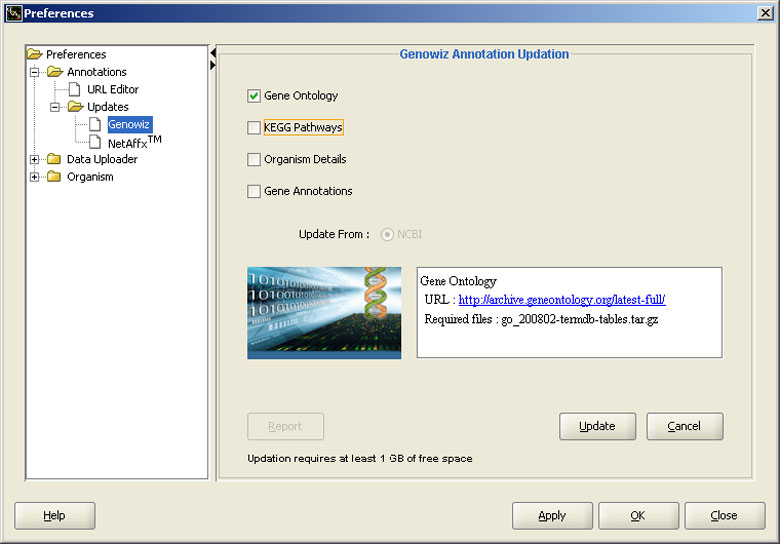
Task: Click the Updates open folder icon
Action: tap(75, 106)
